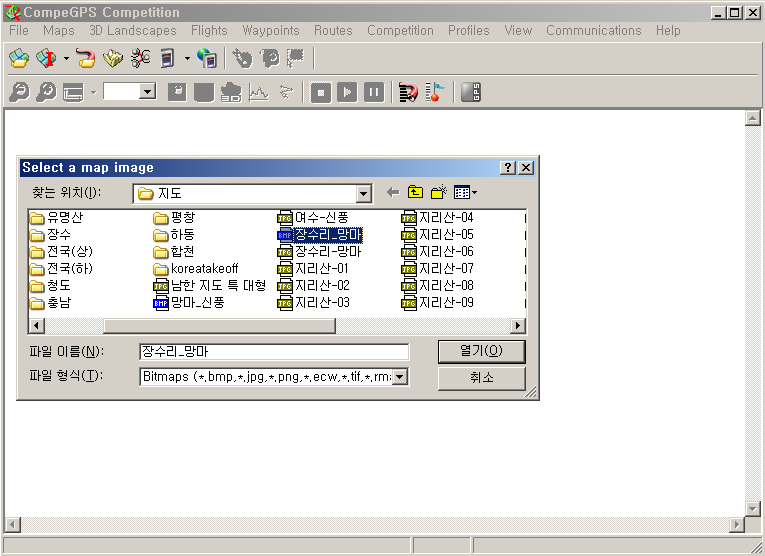Click the map icon with red I
The height and width of the screenshot is (556, 765).
pyautogui.click(x=47, y=59)
